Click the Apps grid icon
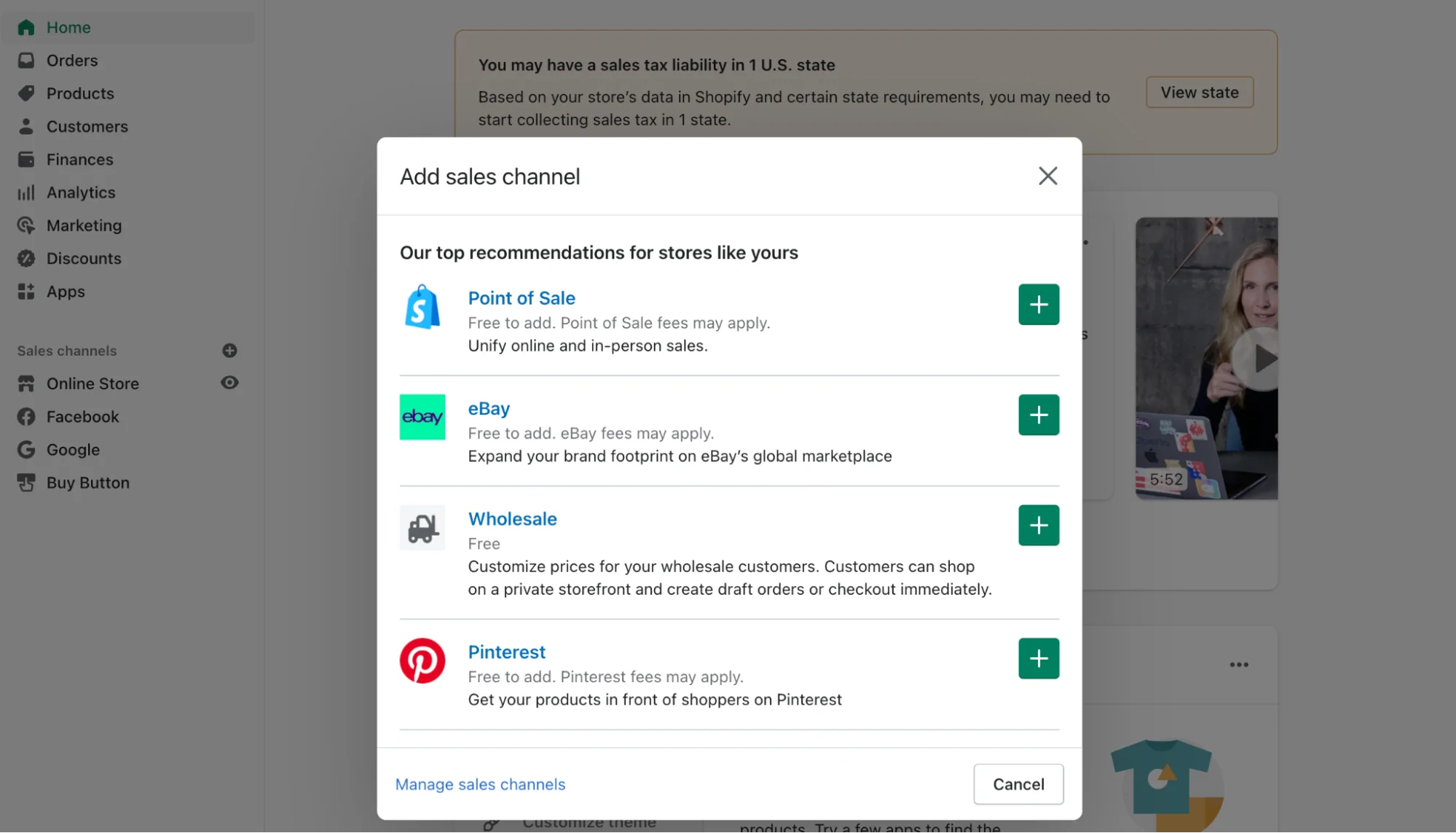 point(26,292)
